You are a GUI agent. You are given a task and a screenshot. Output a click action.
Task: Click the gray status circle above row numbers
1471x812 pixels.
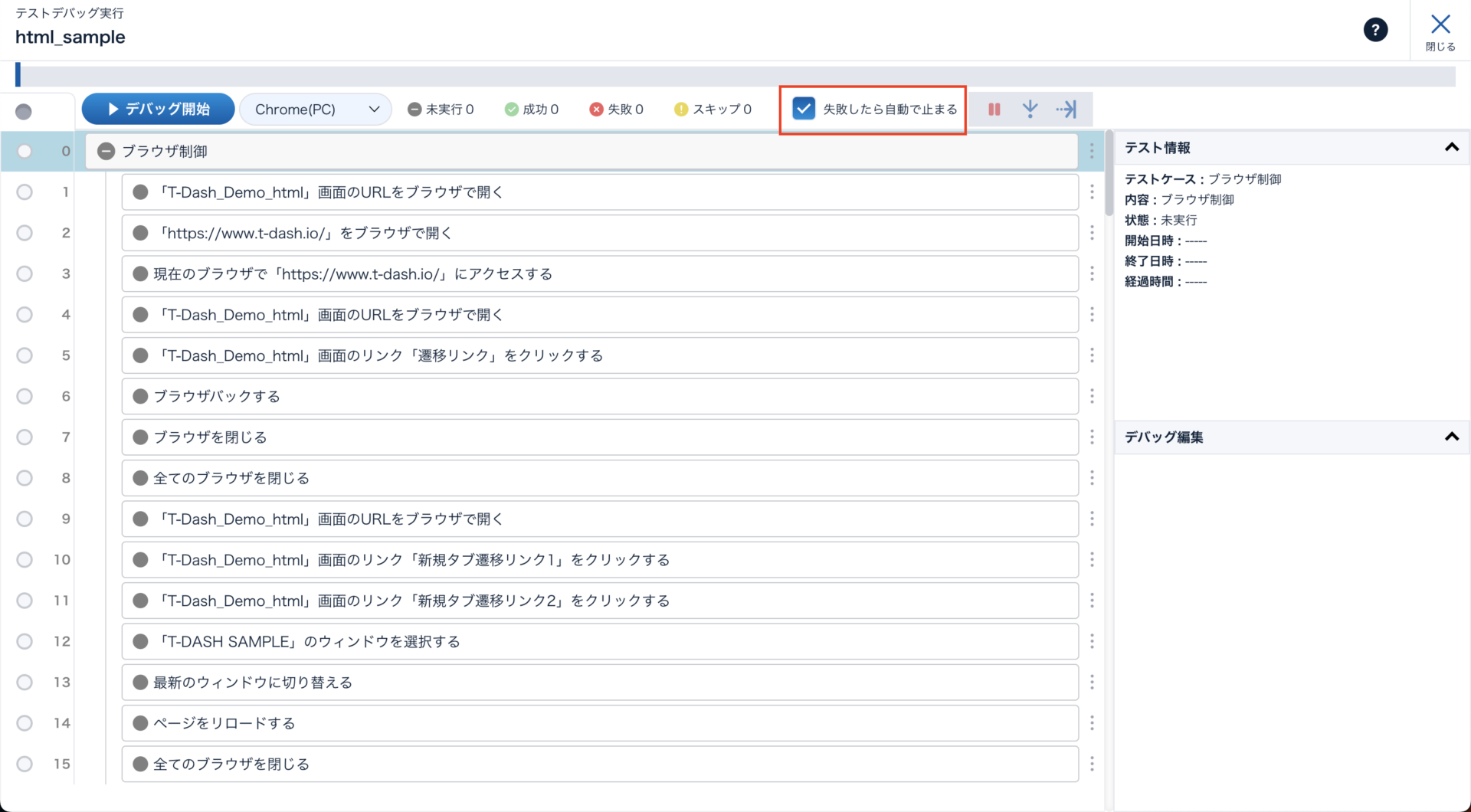point(24,112)
